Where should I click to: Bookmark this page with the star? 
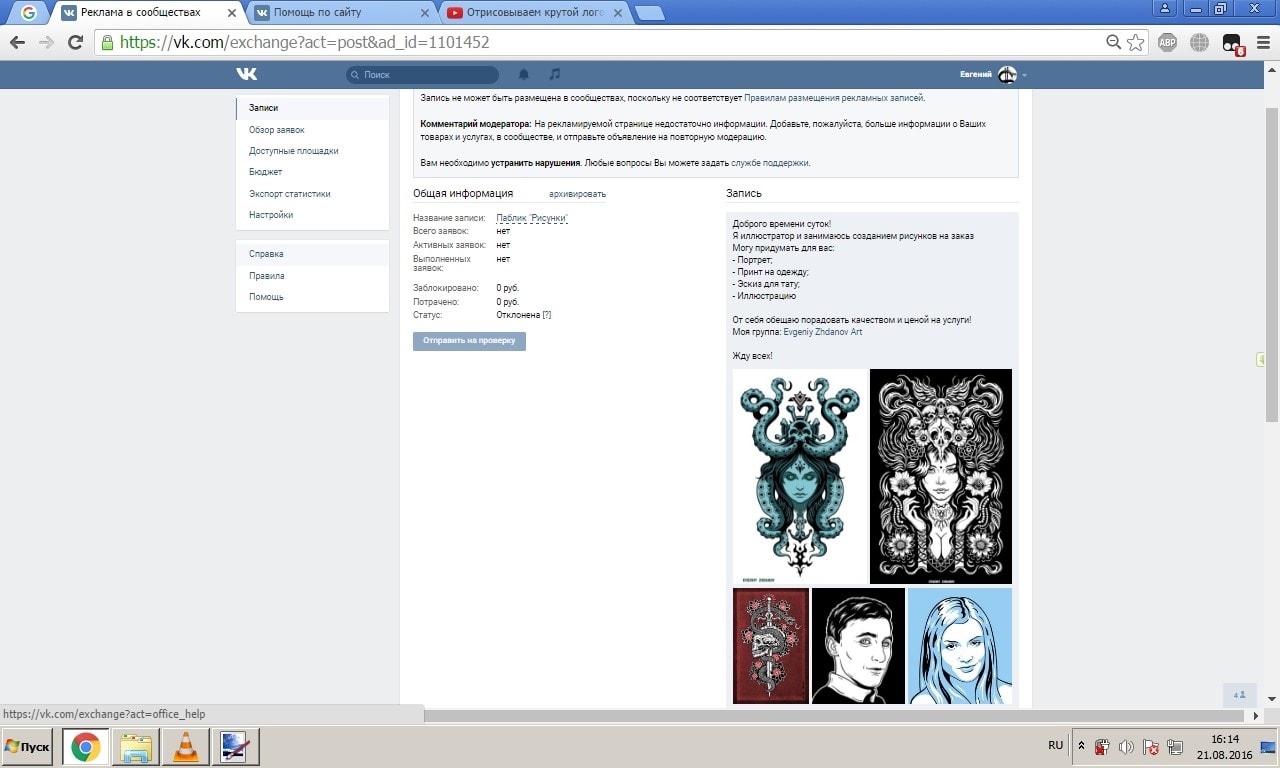(1136, 42)
